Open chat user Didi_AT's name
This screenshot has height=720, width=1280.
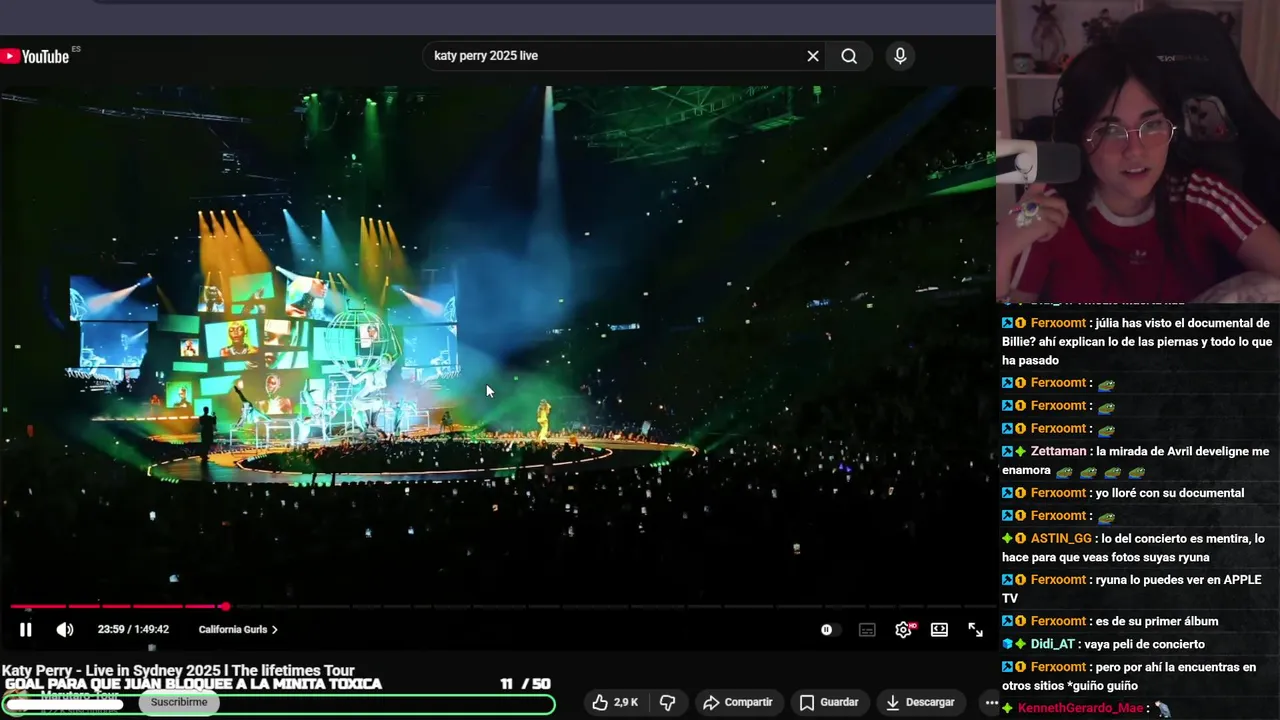tap(1053, 644)
